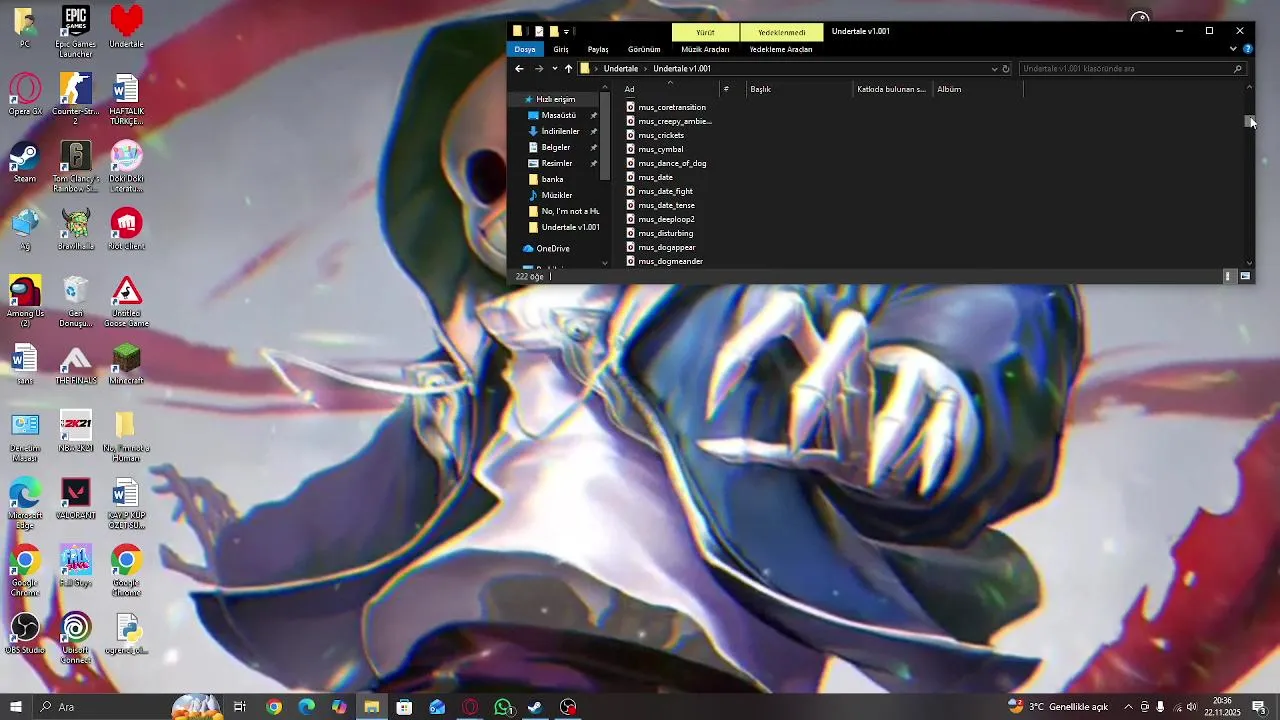Image resolution: width=1280 pixels, height=720 pixels.
Task: Select Counter-Strike 2 desktop shortcut
Action: [x=75, y=98]
